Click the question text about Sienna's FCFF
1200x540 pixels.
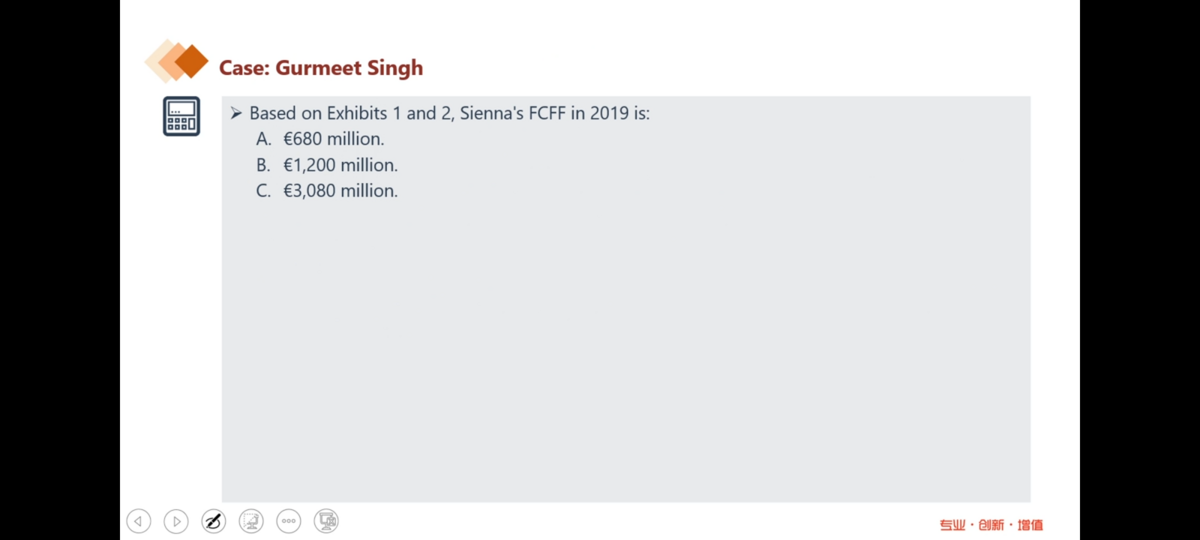pyautogui.click(x=450, y=113)
